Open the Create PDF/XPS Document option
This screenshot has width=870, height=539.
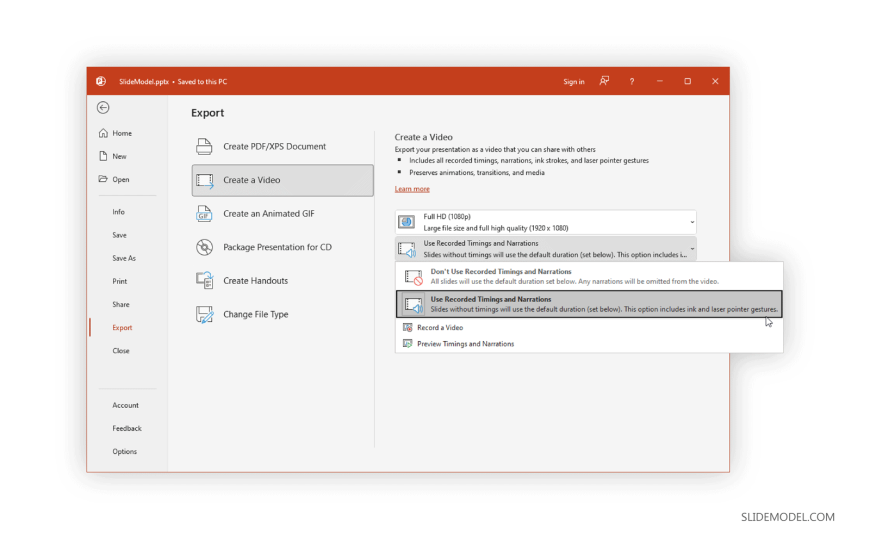click(282, 147)
